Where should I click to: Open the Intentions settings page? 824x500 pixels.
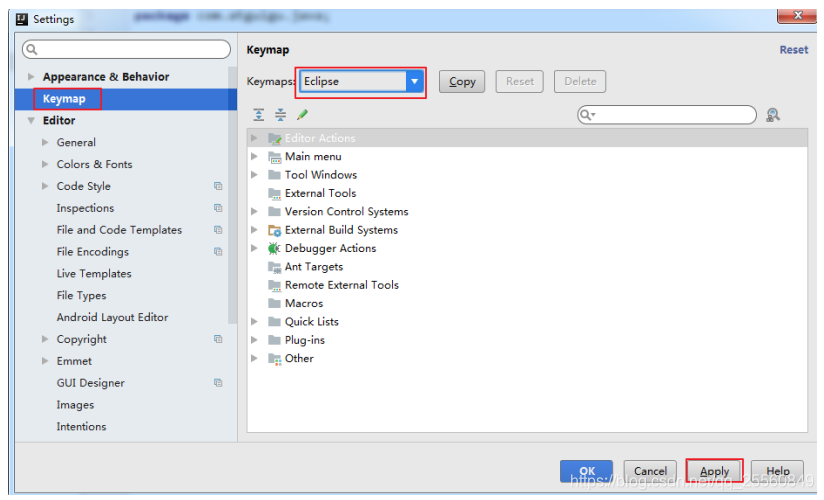[x=81, y=426]
